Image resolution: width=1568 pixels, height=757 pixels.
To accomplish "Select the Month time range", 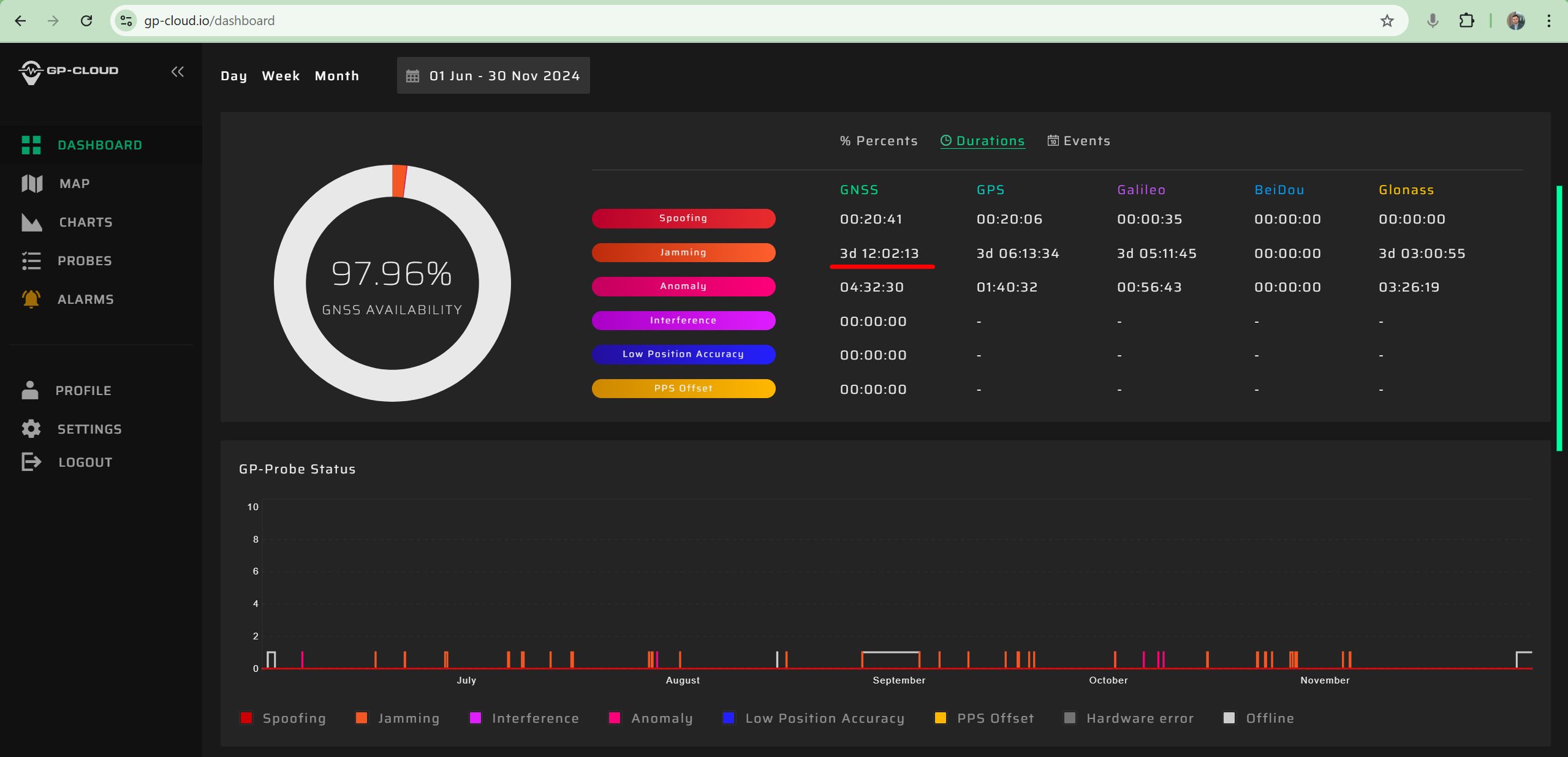I will (x=337, y=76).
